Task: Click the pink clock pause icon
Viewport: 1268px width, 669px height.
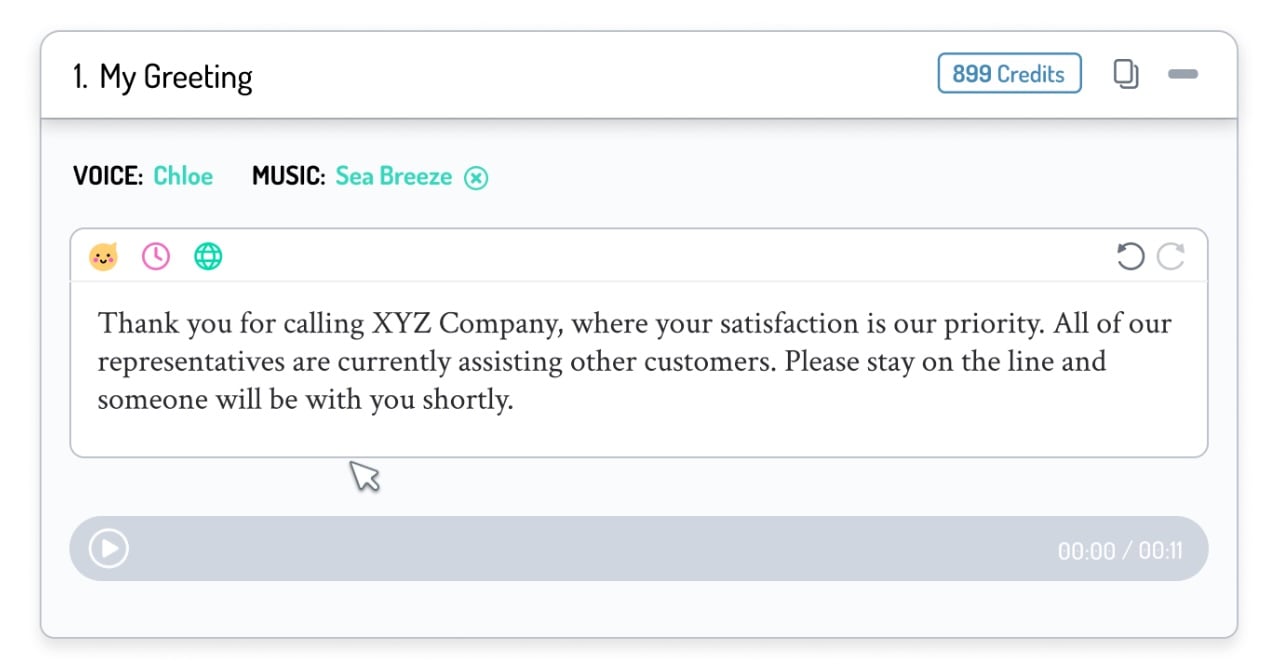Action: click(x=156, y=257)
